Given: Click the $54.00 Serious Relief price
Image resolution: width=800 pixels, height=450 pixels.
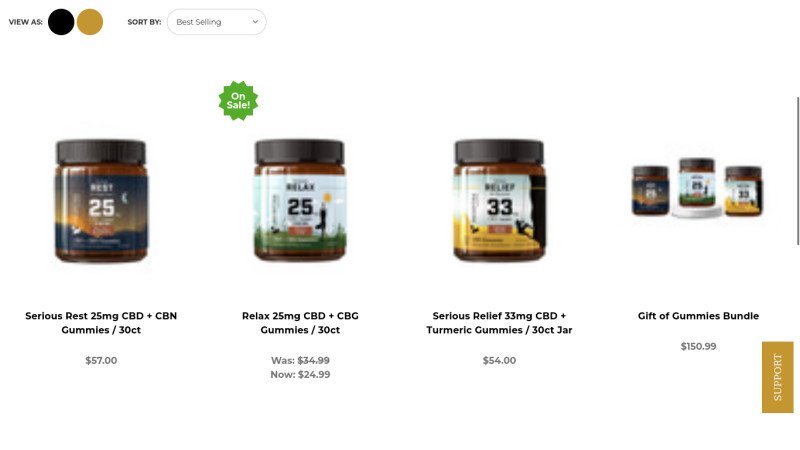Looking at the screenshot, I should pos(499,360).
